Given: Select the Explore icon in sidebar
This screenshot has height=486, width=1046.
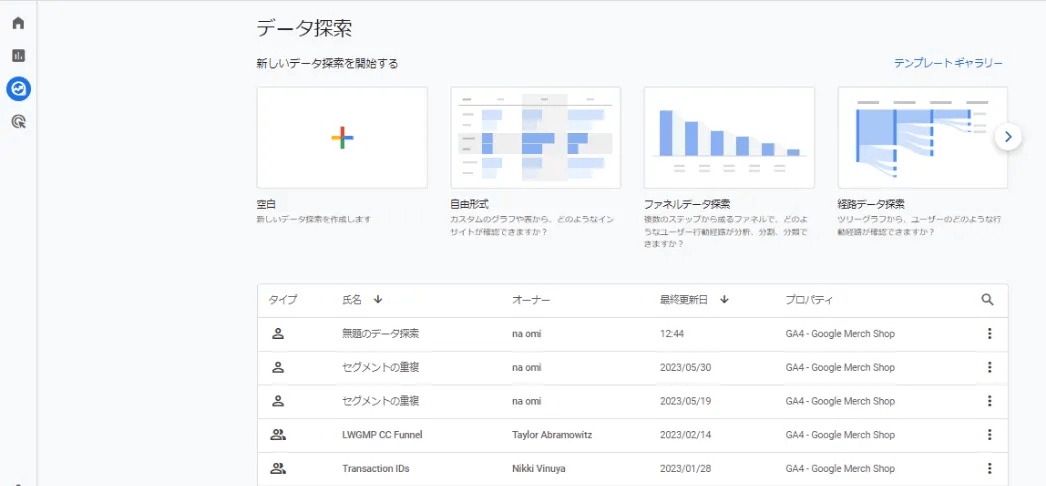Looking at the screenshot, I should click(18, 89).
